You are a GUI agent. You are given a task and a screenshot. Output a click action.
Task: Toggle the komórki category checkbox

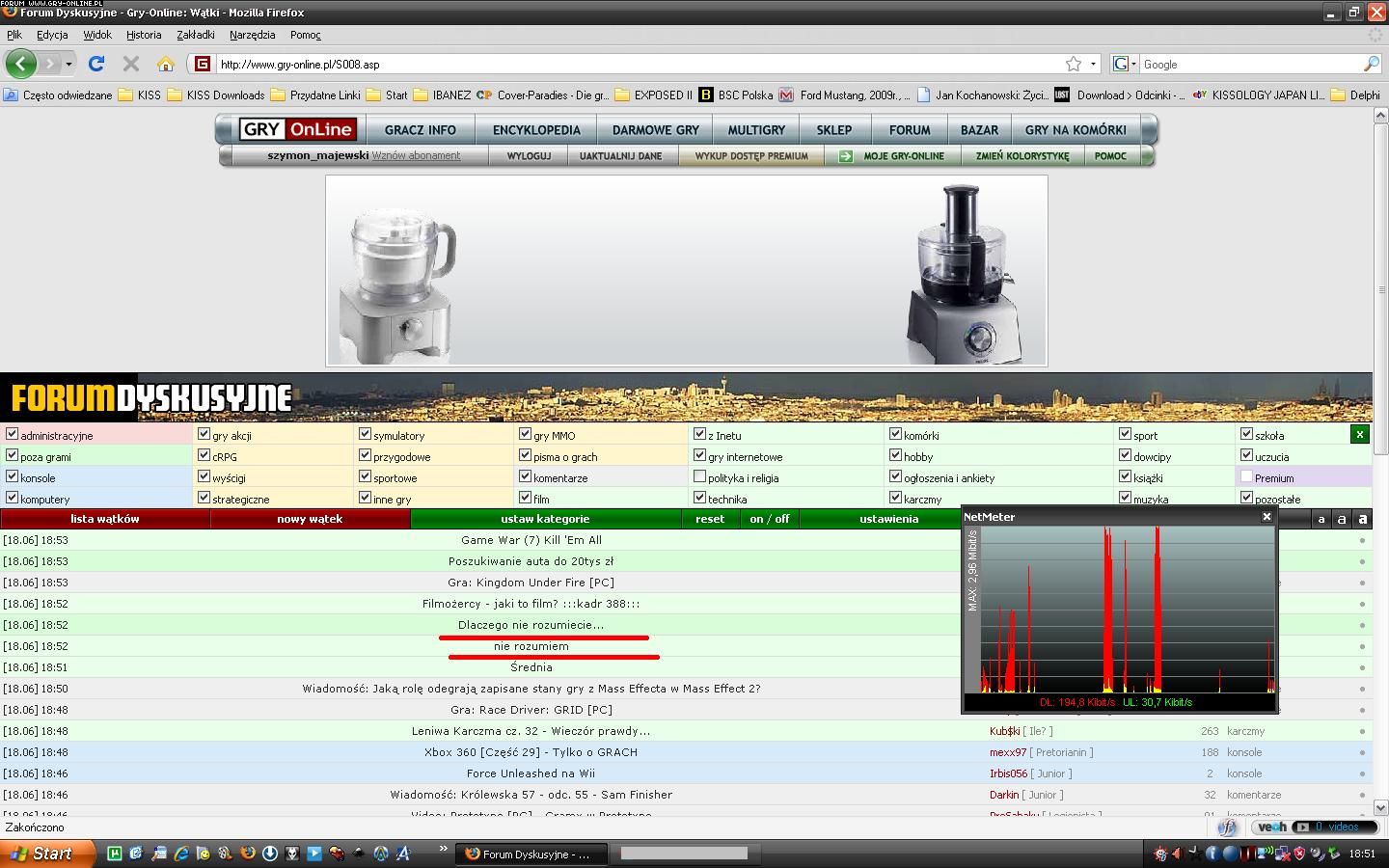click(x=895, y=434)
